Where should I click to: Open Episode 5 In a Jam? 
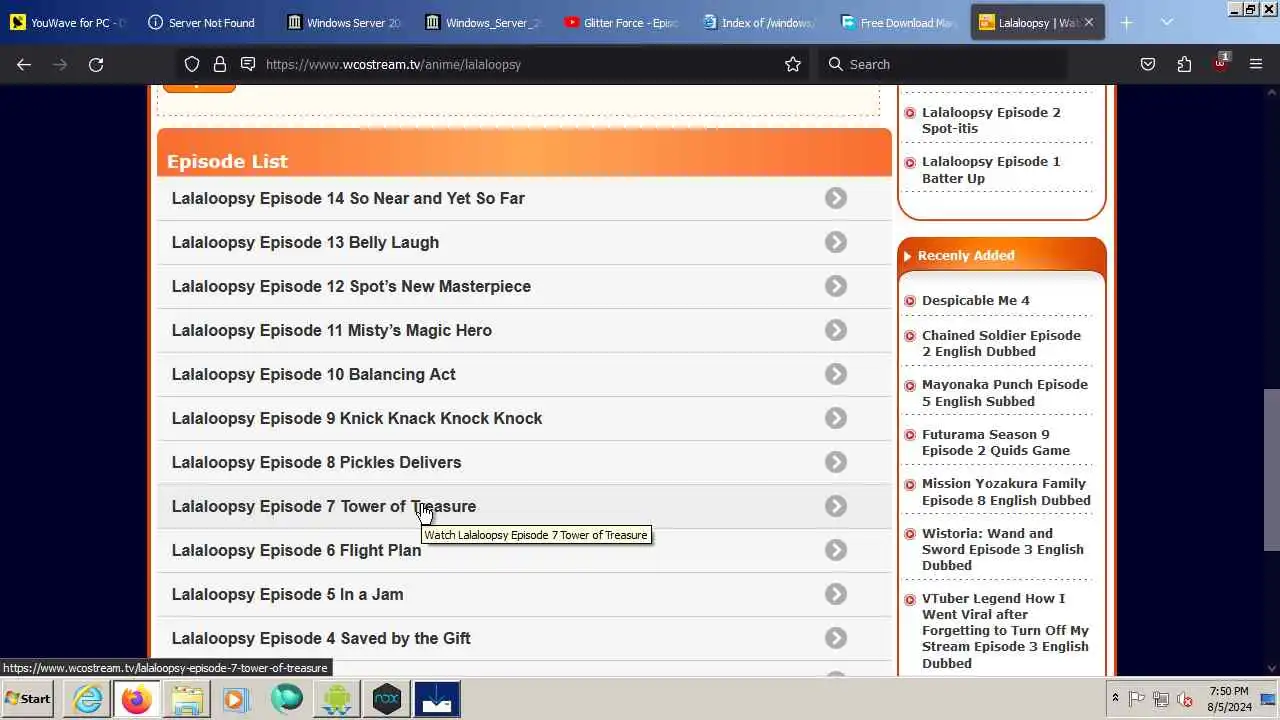[x=288, y=594]
